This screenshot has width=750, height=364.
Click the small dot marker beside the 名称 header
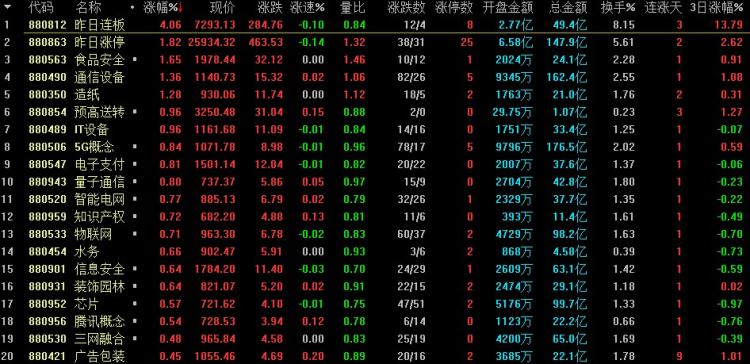(132, 8)
